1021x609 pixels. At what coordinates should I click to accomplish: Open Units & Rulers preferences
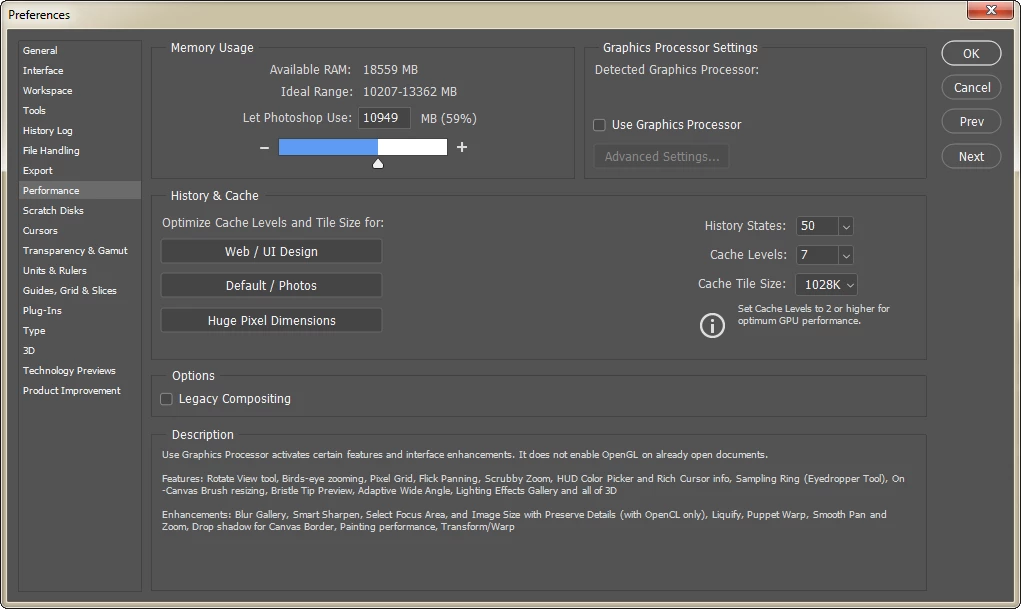click(79, 270)
